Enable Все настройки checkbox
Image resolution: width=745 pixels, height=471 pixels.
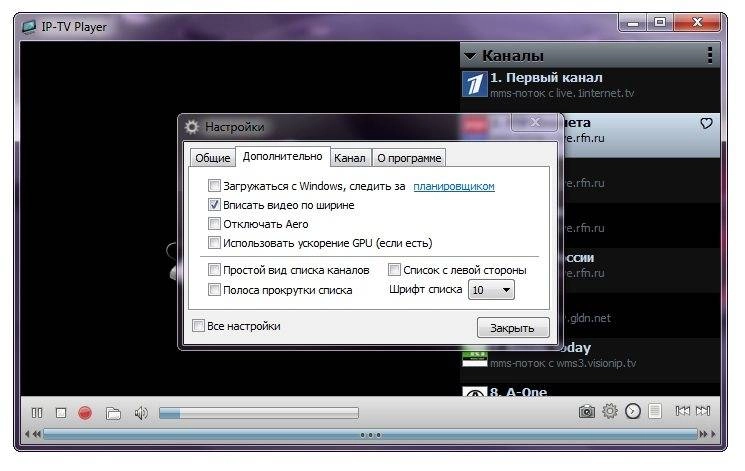(x=198, y=326)
